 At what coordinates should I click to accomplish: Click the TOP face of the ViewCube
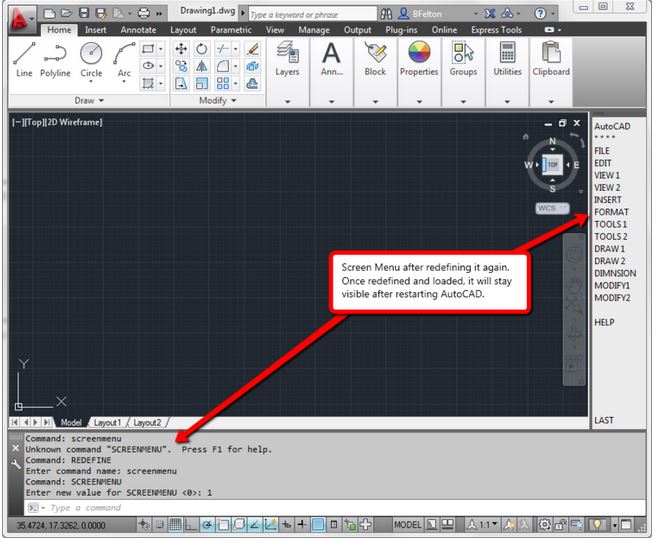[x=553, y=165]
